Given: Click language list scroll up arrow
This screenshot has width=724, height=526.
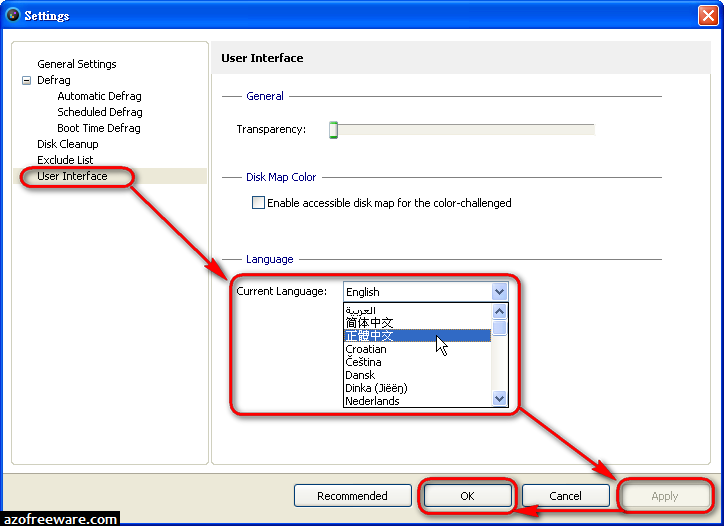Looking at the screenshot, I should click(x=499, y=312).
